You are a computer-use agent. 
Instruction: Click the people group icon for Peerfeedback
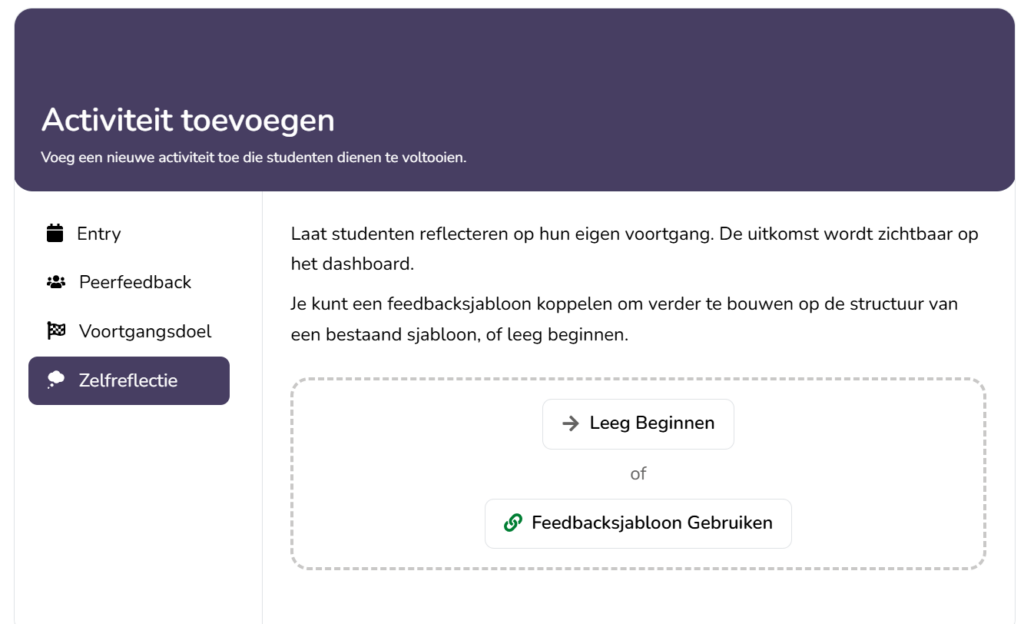pos(56,282)
